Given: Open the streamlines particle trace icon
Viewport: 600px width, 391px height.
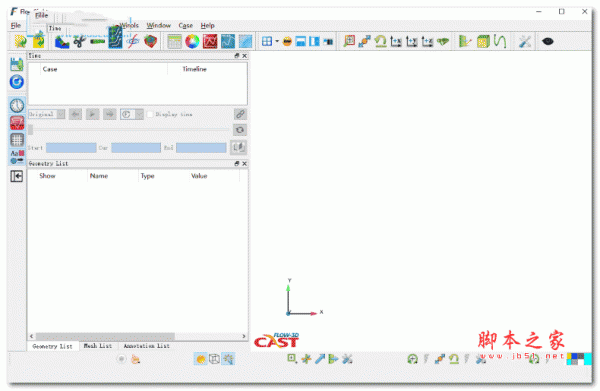Looking at the screenshot, I should point(115,37).
